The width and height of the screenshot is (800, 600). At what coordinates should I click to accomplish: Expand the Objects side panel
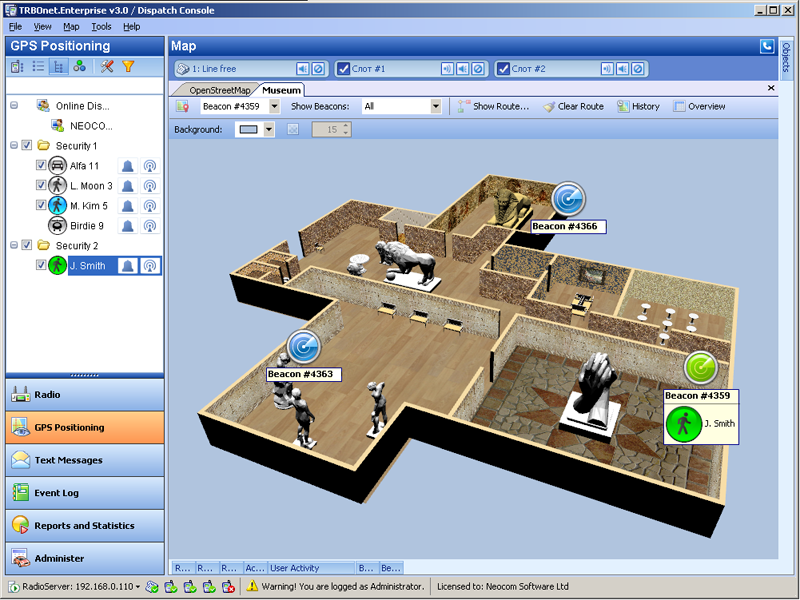click(x=786, y=58)
